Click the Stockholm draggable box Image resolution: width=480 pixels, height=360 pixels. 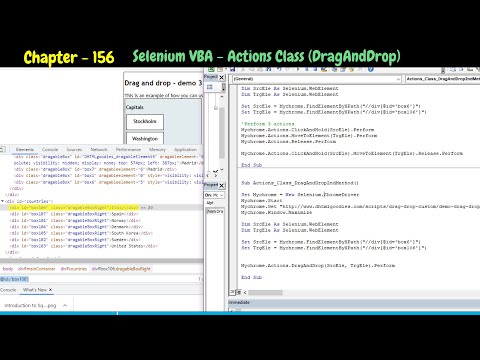point(145,122)
